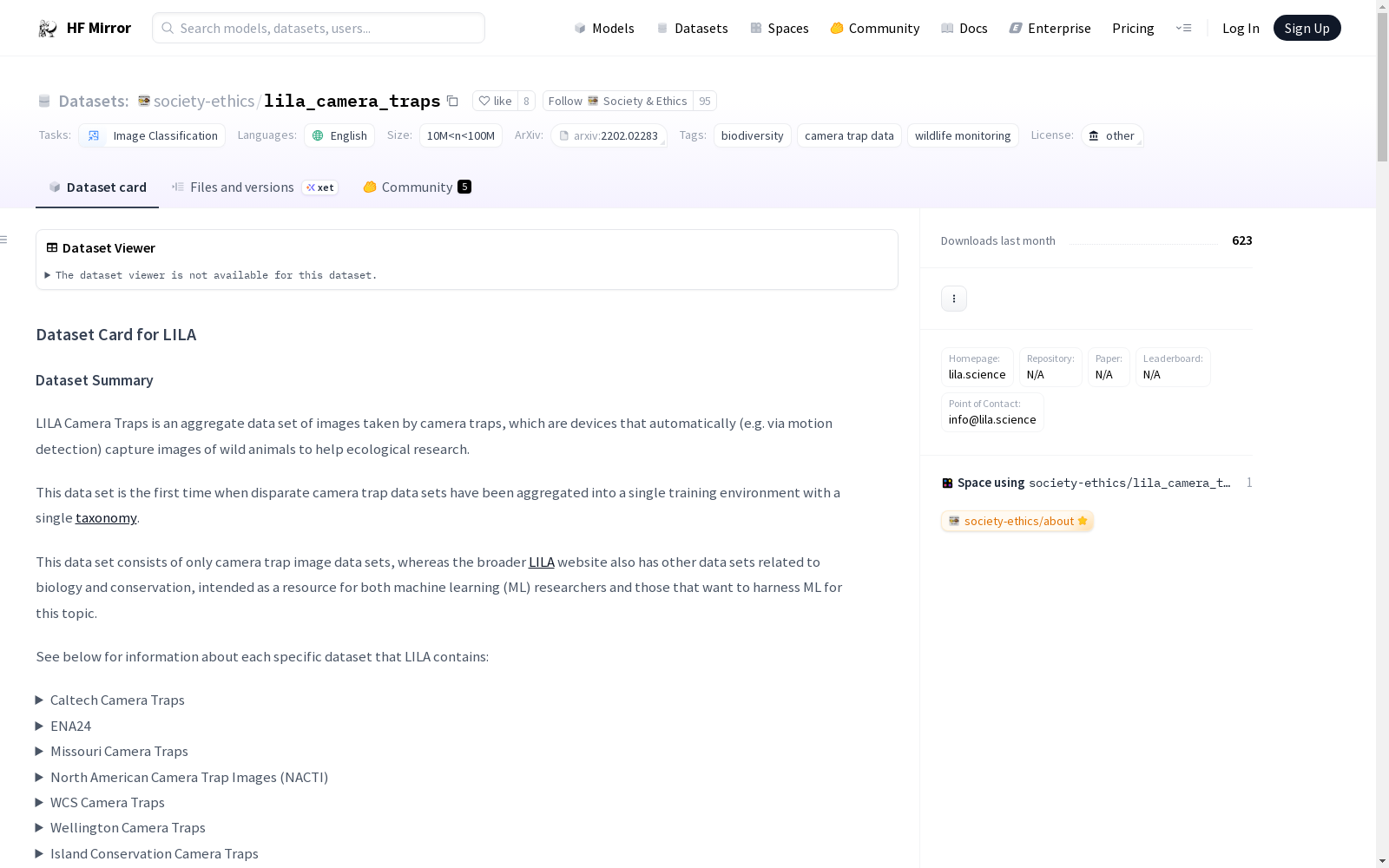Screen dimensions: 1389x868
Task: Click the wildlife monitoring tag
Action: click(x=963, y=135)
